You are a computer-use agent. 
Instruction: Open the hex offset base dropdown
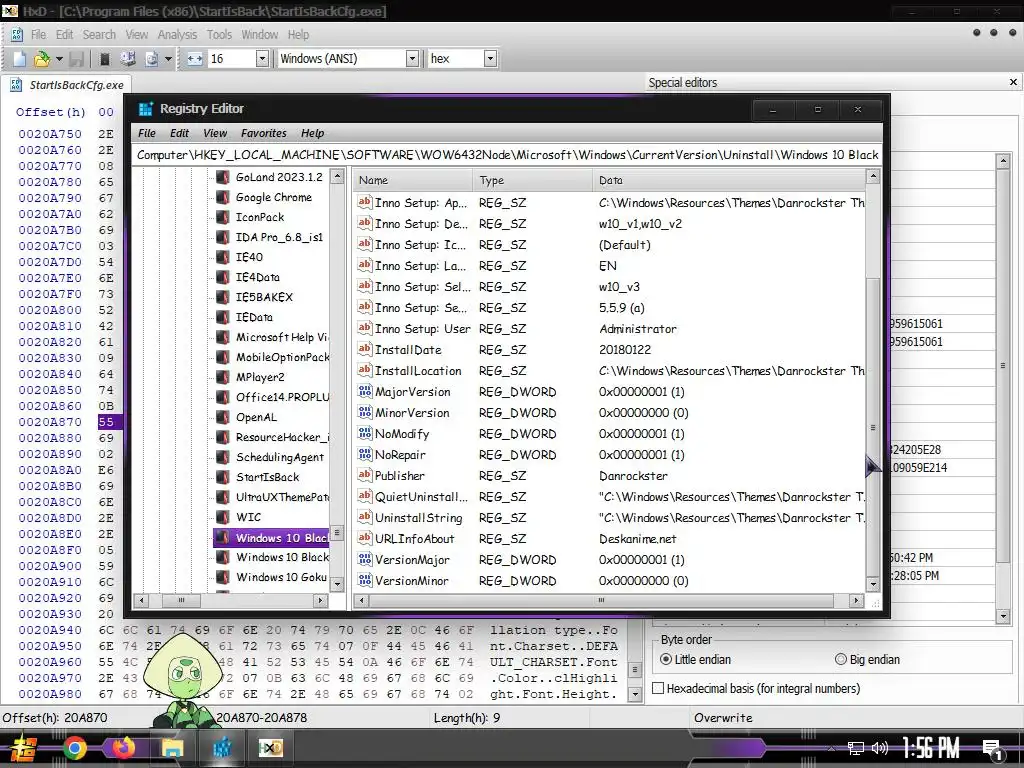point(490,59)
